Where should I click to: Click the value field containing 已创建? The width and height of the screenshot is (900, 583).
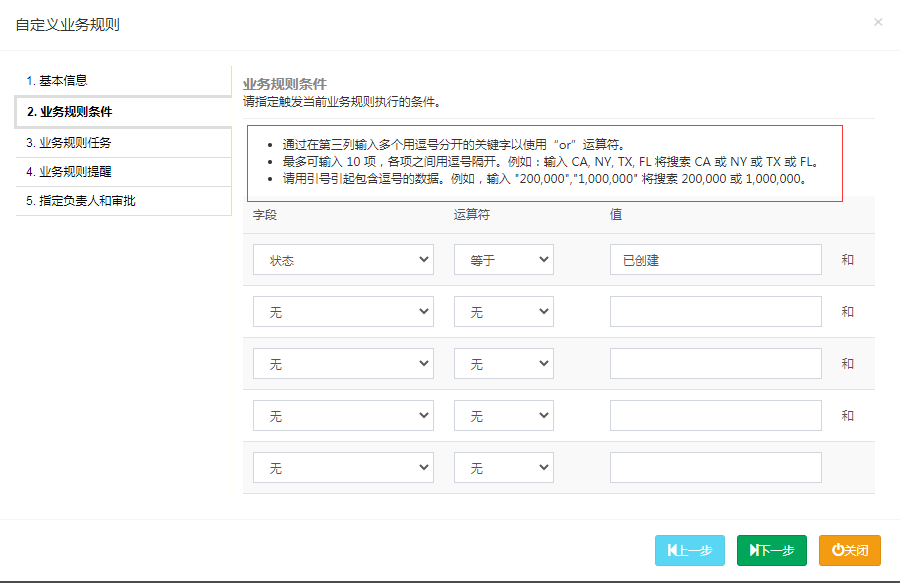click(x=715, y=260)
